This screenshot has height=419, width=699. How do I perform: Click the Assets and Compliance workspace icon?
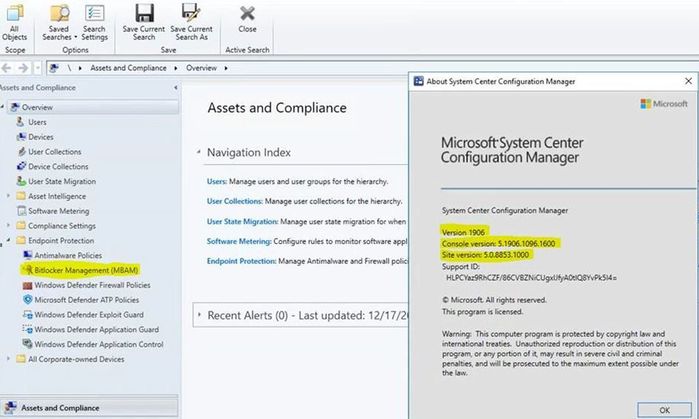click(x=10, y=407)
